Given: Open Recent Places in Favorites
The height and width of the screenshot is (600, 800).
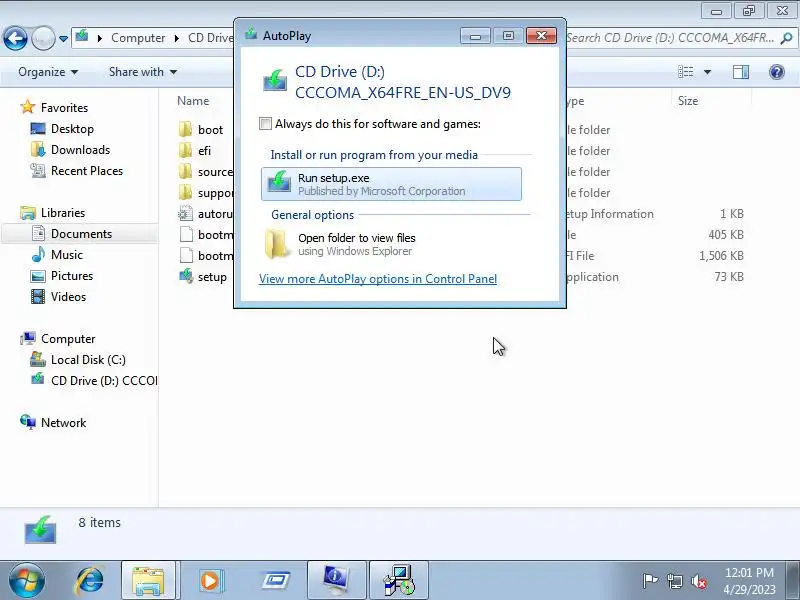Looking at the screenshot, I should pos(87,170).
